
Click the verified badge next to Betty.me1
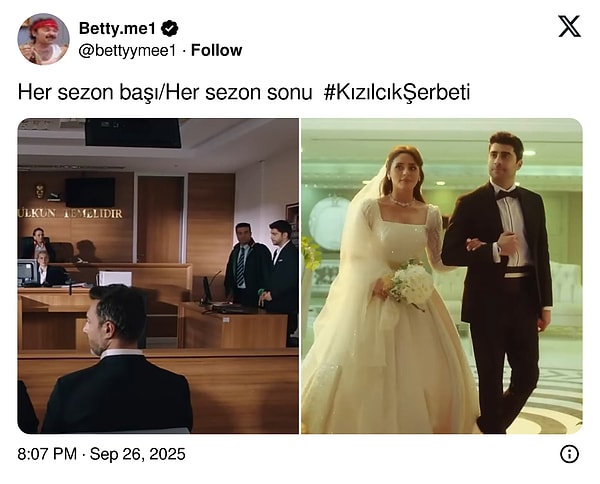[x=170, y=28]
